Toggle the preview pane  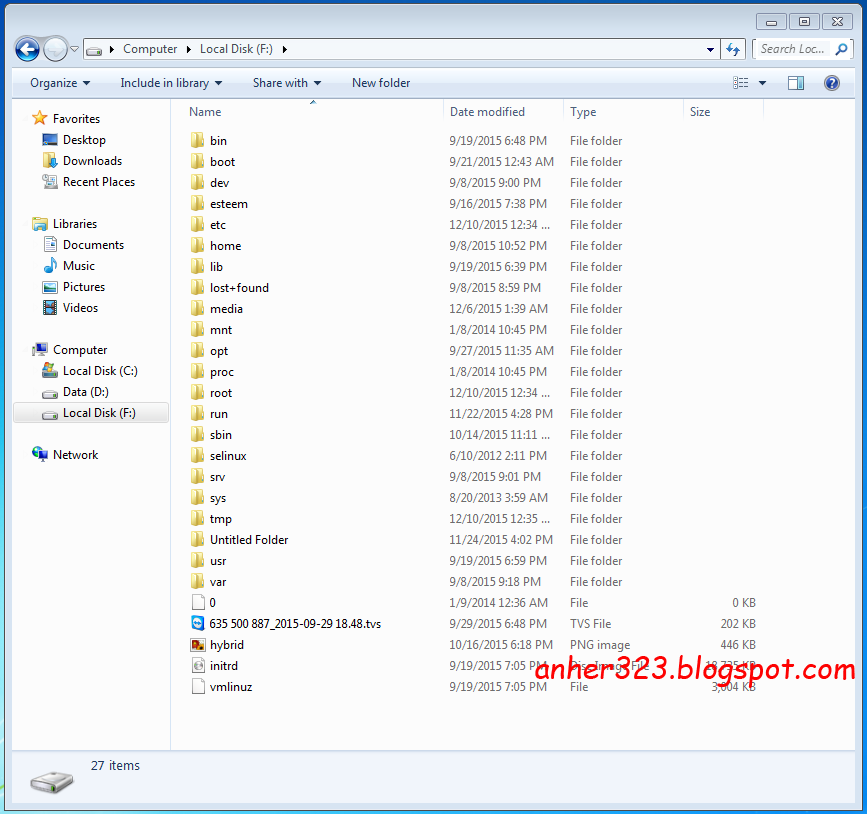pos(795,82)
